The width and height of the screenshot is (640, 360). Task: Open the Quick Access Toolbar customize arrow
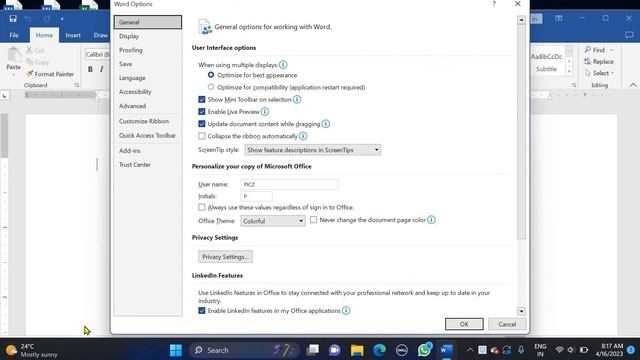pyautogui.click(x=62, y=19)
